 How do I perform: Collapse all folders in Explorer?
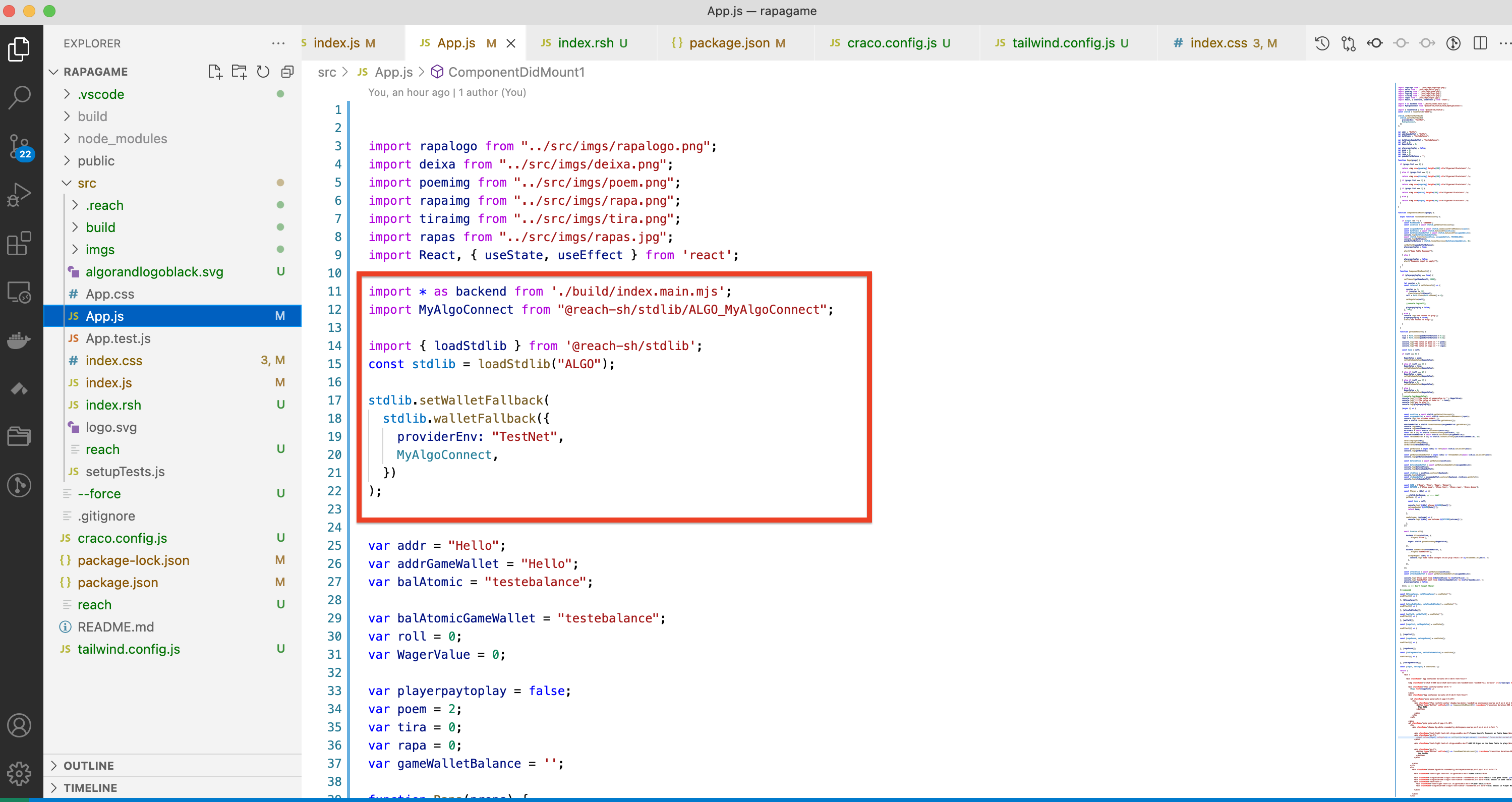287,71
